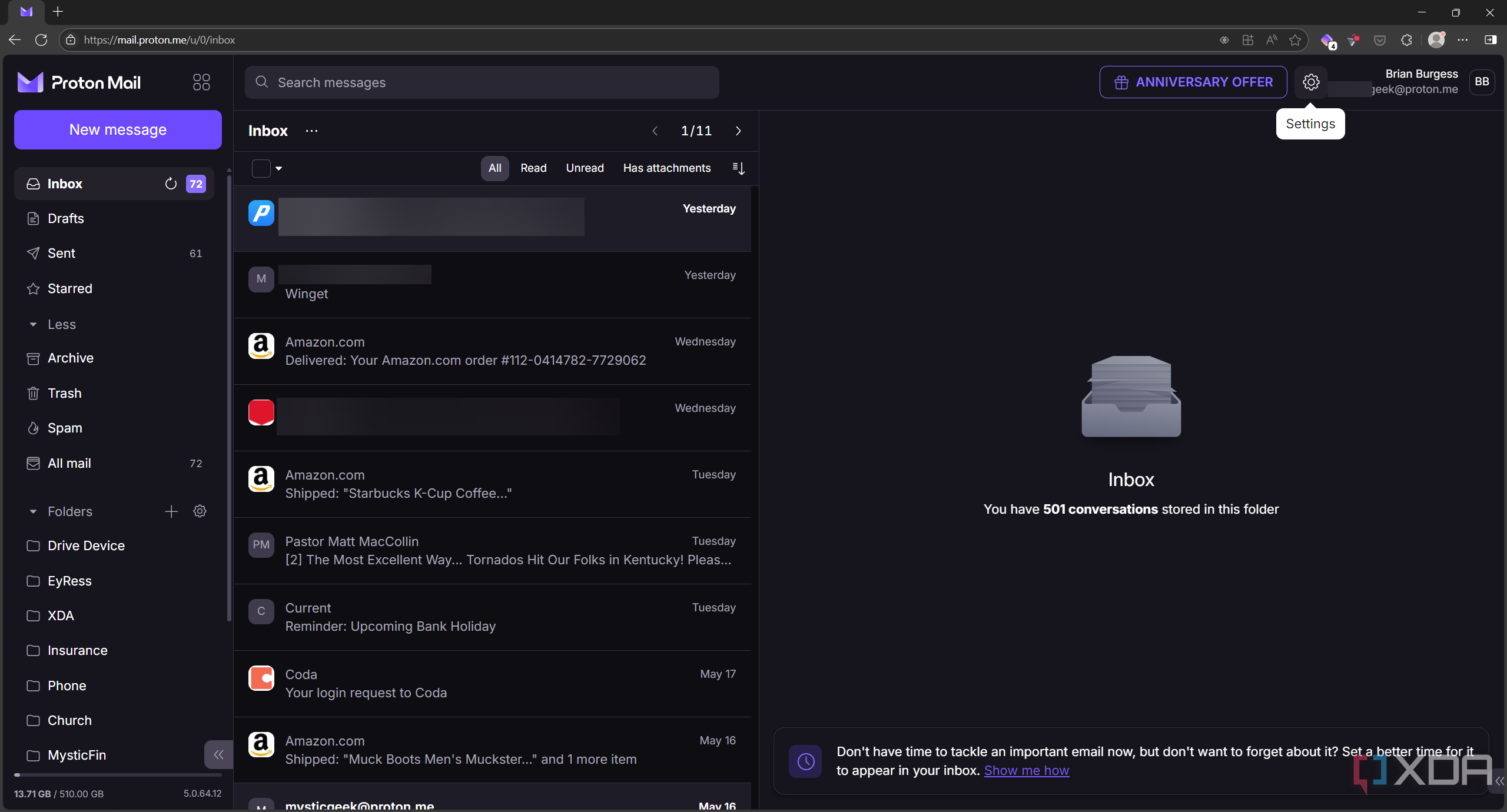This screenshot has width=1507, height=812.
Task: Open the Settings gear in top bar
Action: tap(1310, 82)
